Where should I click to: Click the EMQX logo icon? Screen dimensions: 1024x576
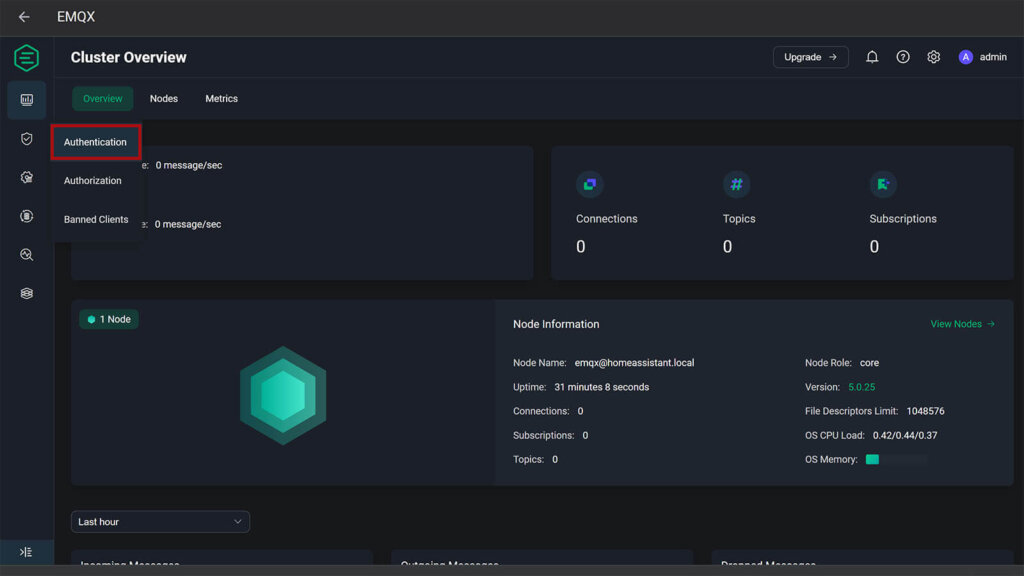(x=26, y=58)
